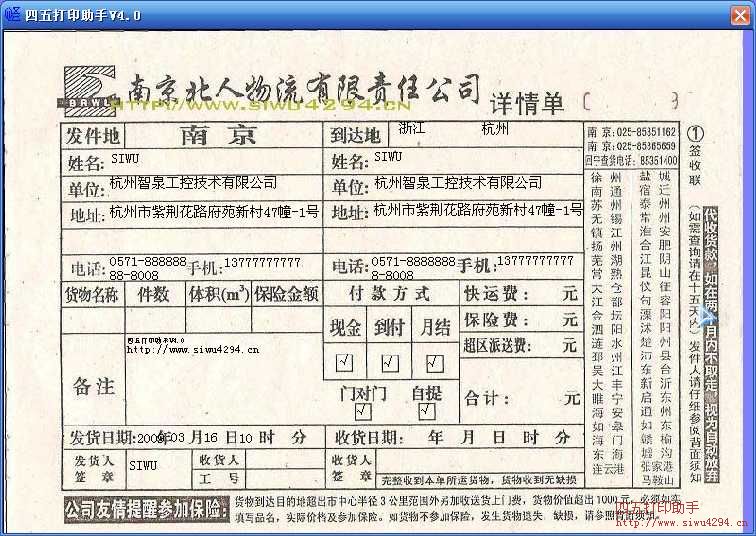Toggle the 到付 payment checkbox
This screenshot has width=756, height=536.
[390, 362]
